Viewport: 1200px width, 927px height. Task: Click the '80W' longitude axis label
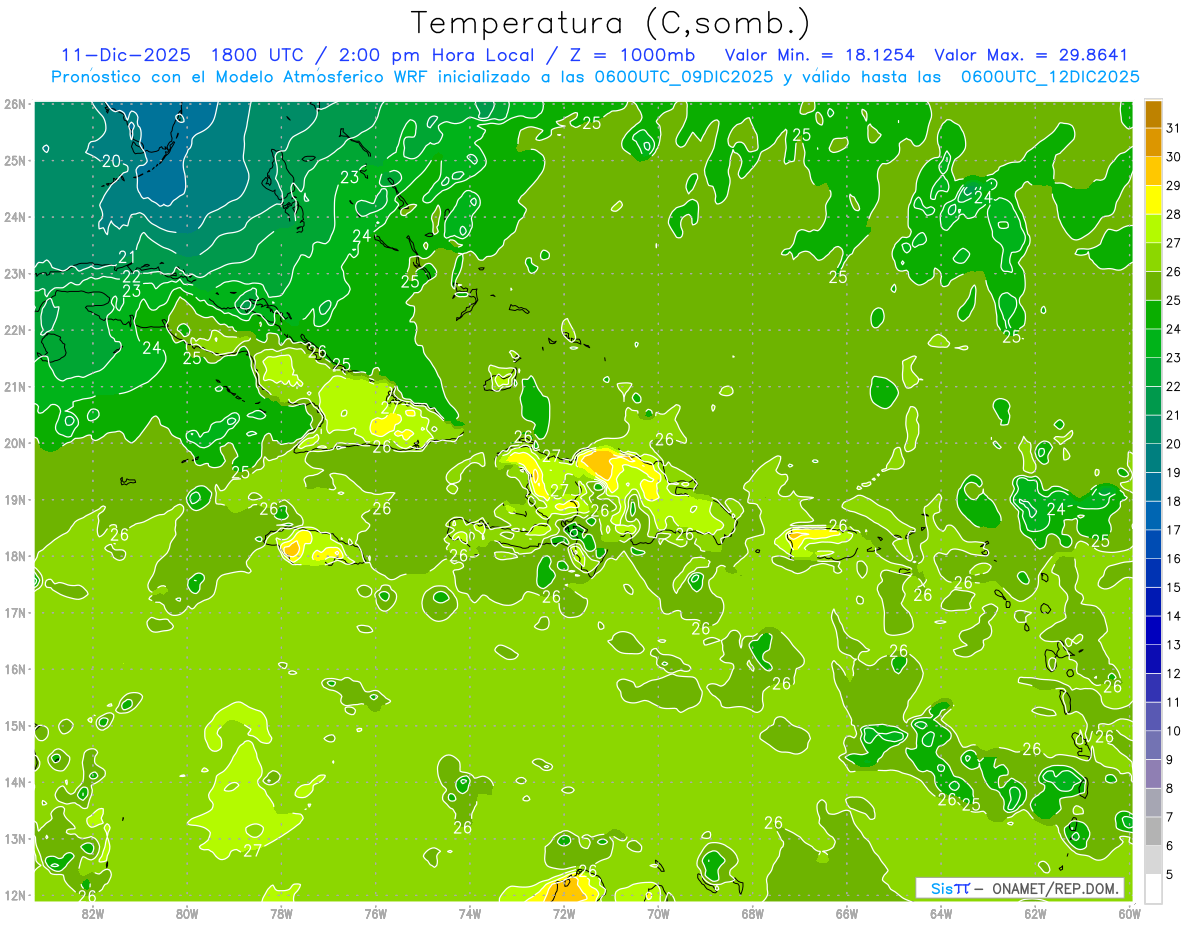pos(187,913)
